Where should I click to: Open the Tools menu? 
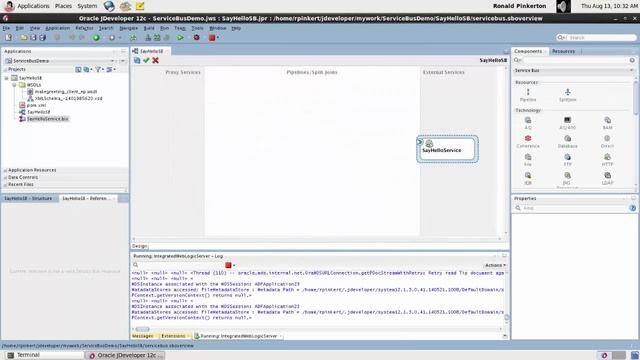[x=197, y=28]
